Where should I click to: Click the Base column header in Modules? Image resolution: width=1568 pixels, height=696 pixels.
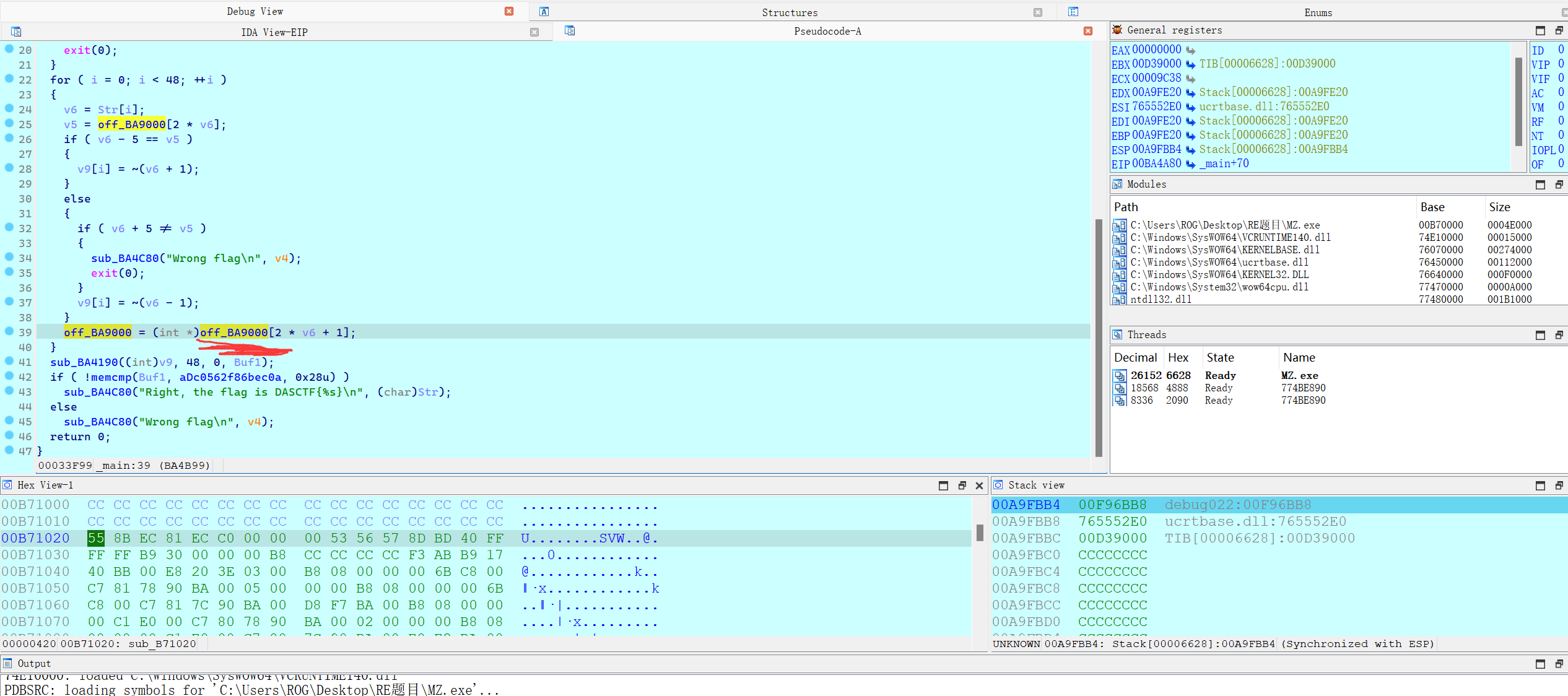tap(1450, 207)
